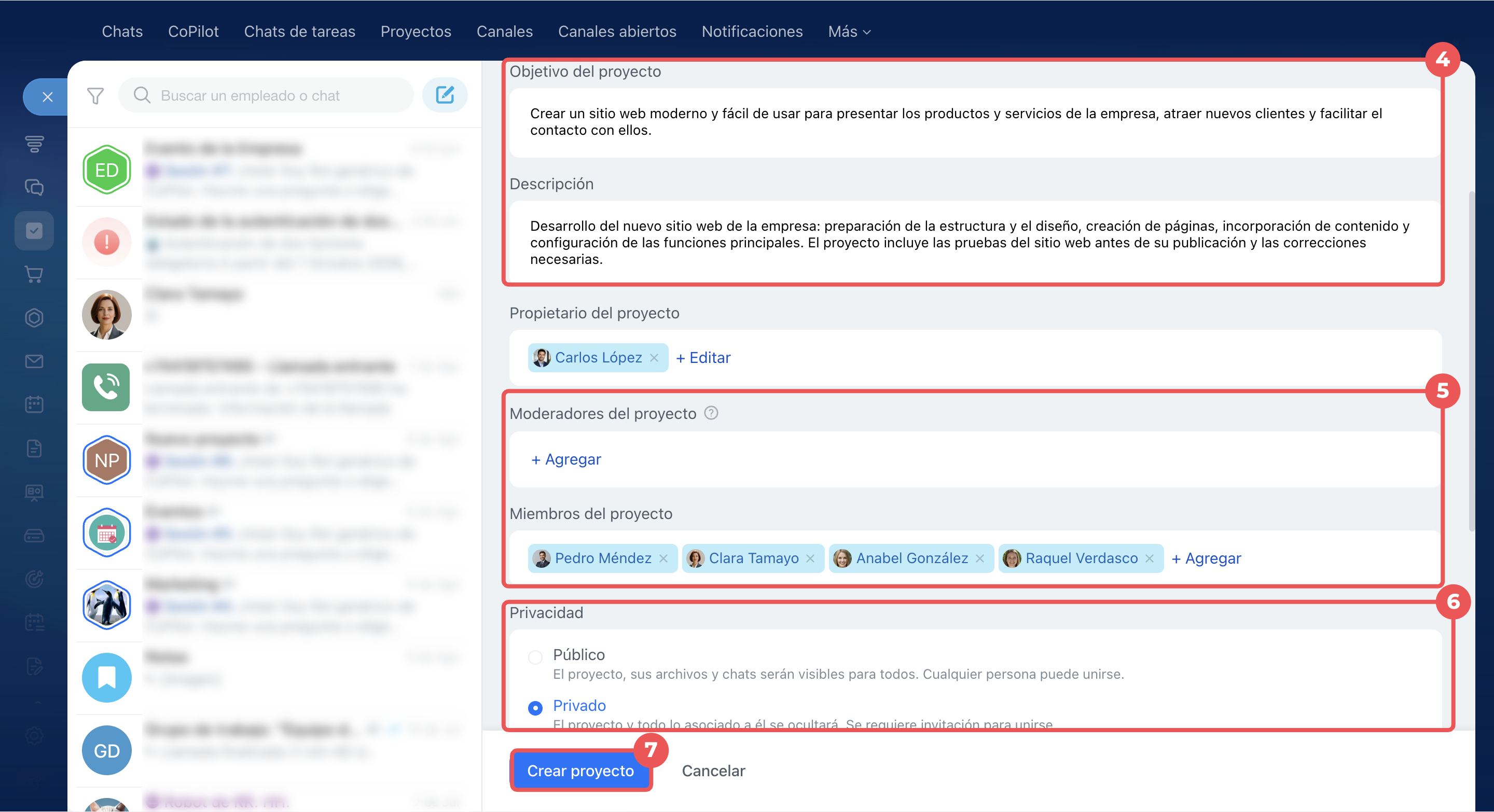Screen dimensions: 1494x812
Task: Switch to the Canales tab
Action: click(x=505, y=31)
